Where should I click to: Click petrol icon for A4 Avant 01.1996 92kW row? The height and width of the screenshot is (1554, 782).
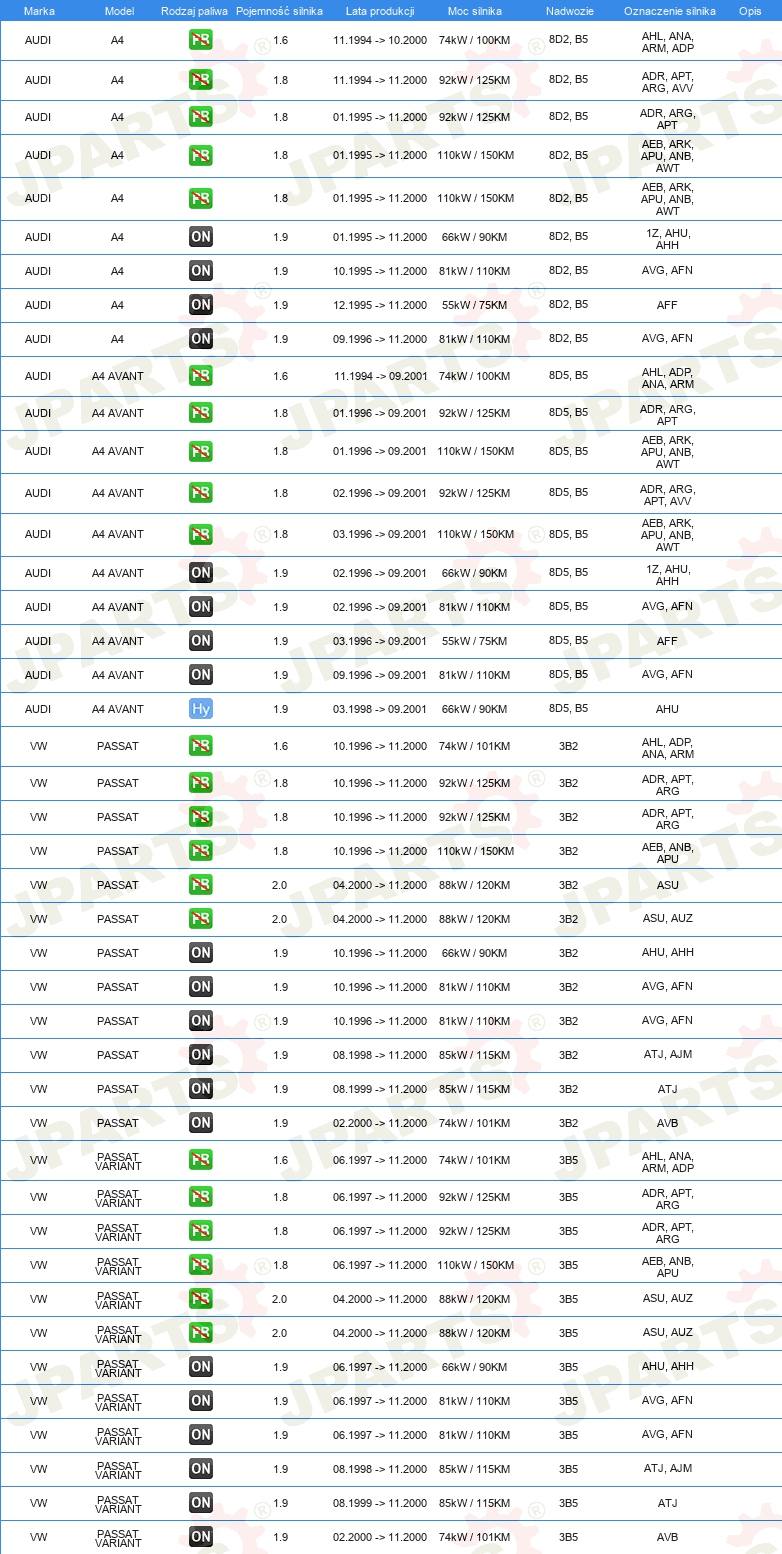tap(200, 413)
